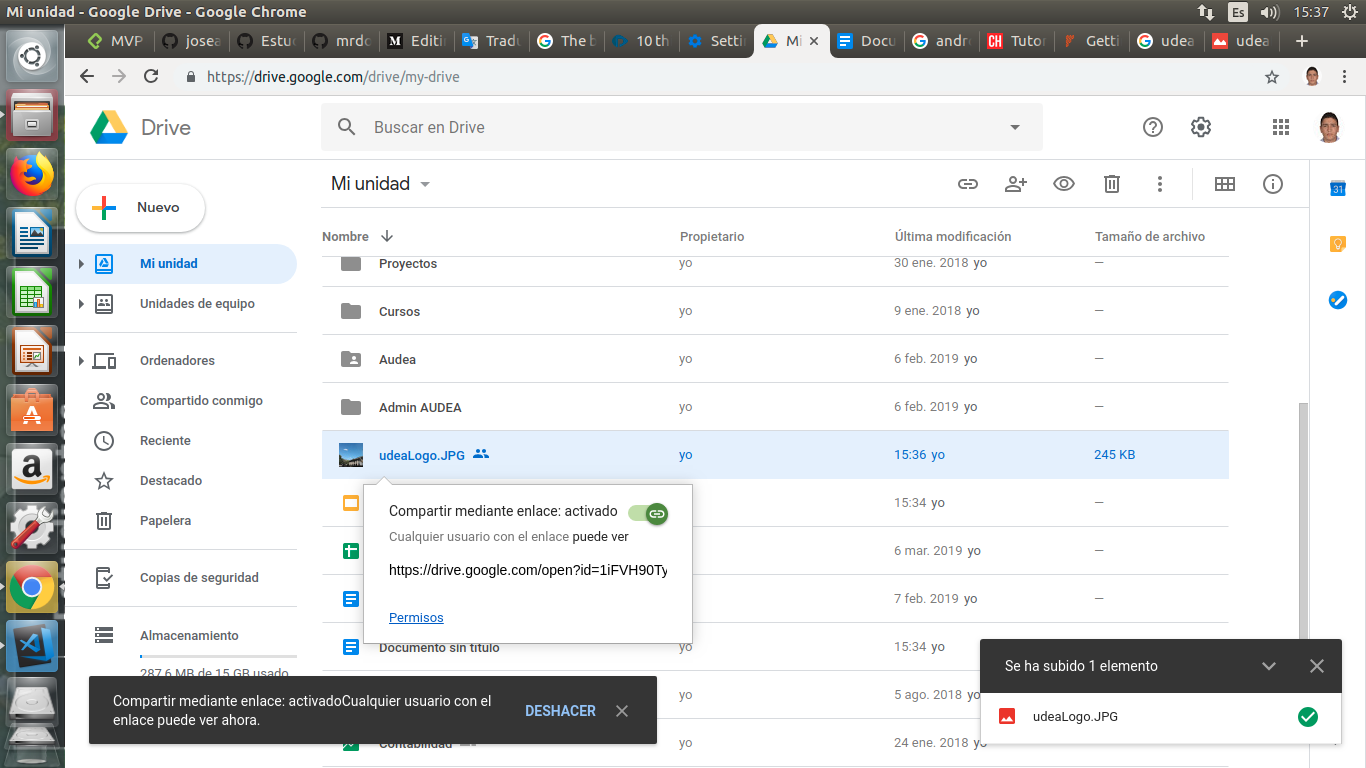The height and width of the screenshot is (768, 1366).
Task: Open Papelera from the sidebar
Action: click(165, 520)
